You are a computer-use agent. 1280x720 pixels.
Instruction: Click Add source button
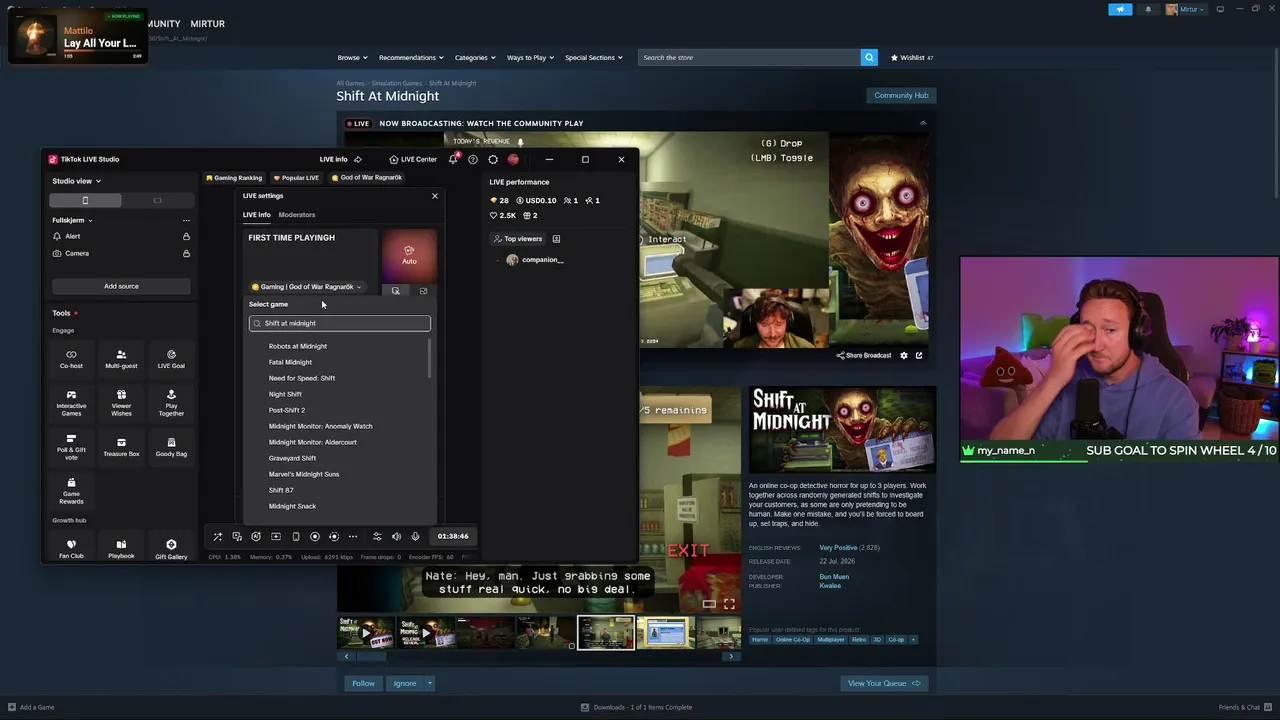coord(121,286)
